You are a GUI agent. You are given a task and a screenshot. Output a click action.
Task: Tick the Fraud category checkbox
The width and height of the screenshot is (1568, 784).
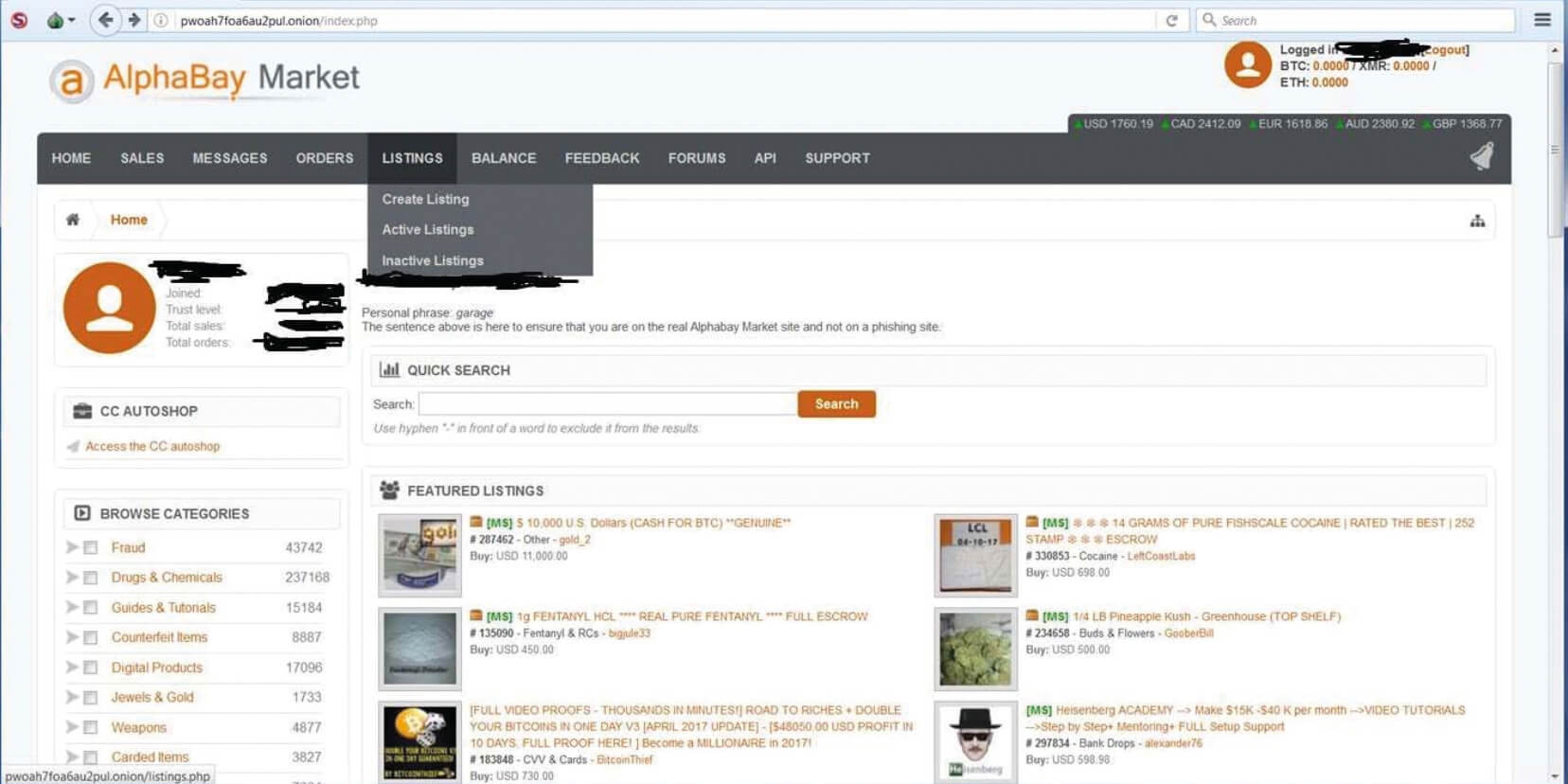pyautogui.click(x=91, y=547)
